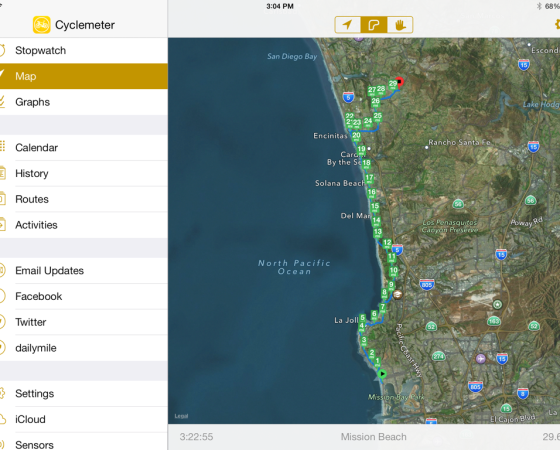560x450 pixels.
Task: Tap the mile 1 marker
Action: coord(377,362)
